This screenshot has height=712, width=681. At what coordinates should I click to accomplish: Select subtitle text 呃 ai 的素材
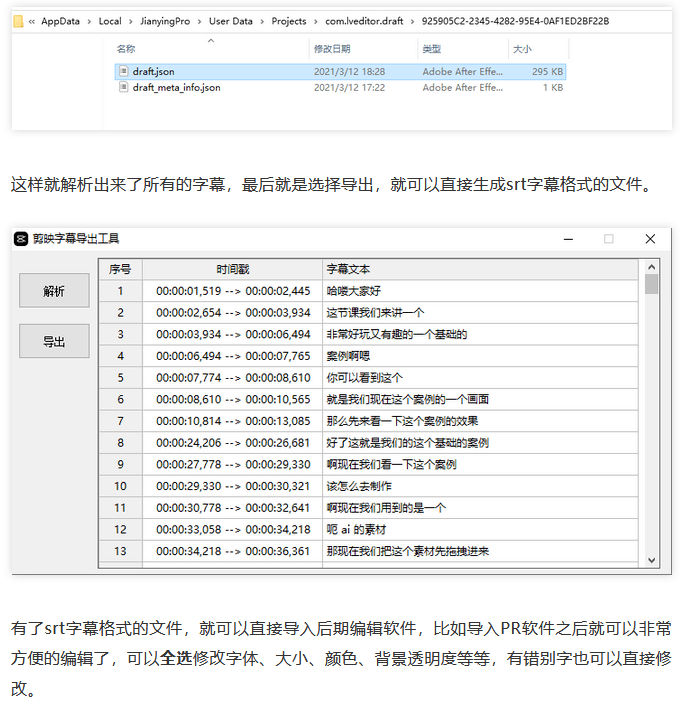356,529
